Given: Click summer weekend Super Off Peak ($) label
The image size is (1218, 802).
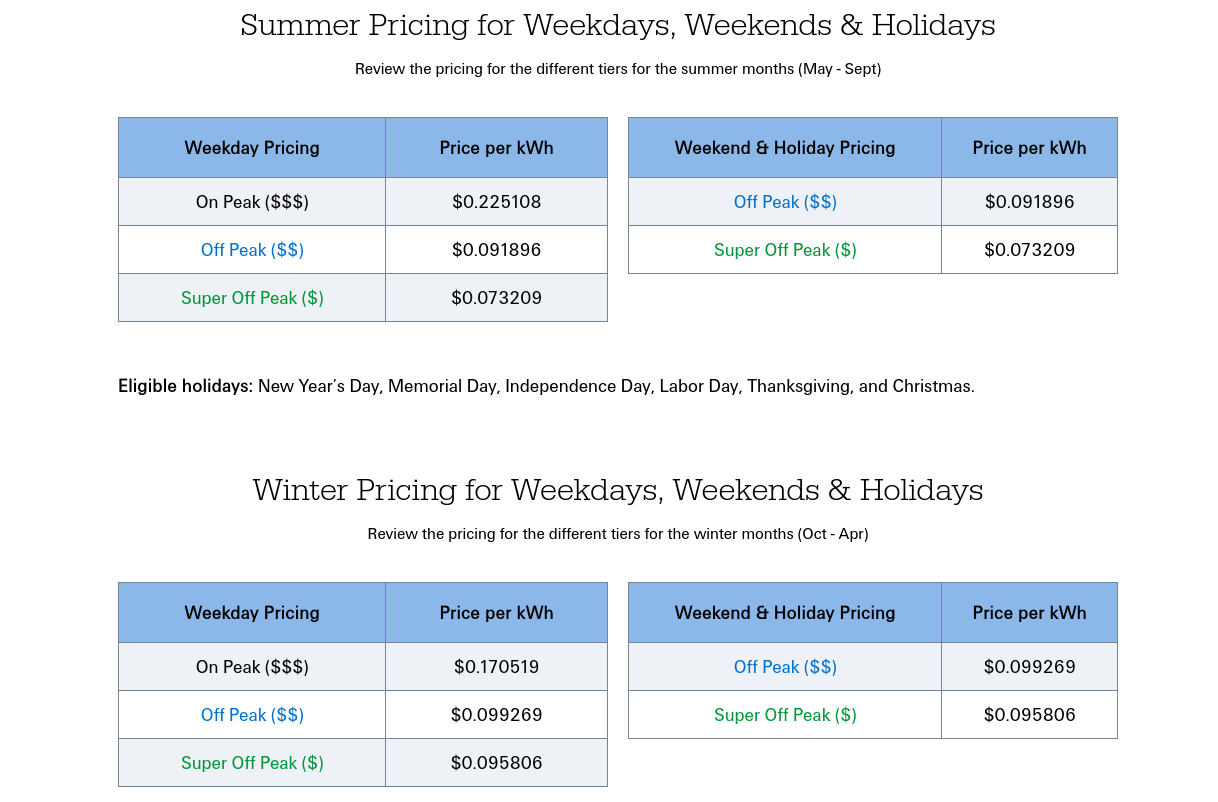Looking at the screenshot, I should click(x=785, y=250).
